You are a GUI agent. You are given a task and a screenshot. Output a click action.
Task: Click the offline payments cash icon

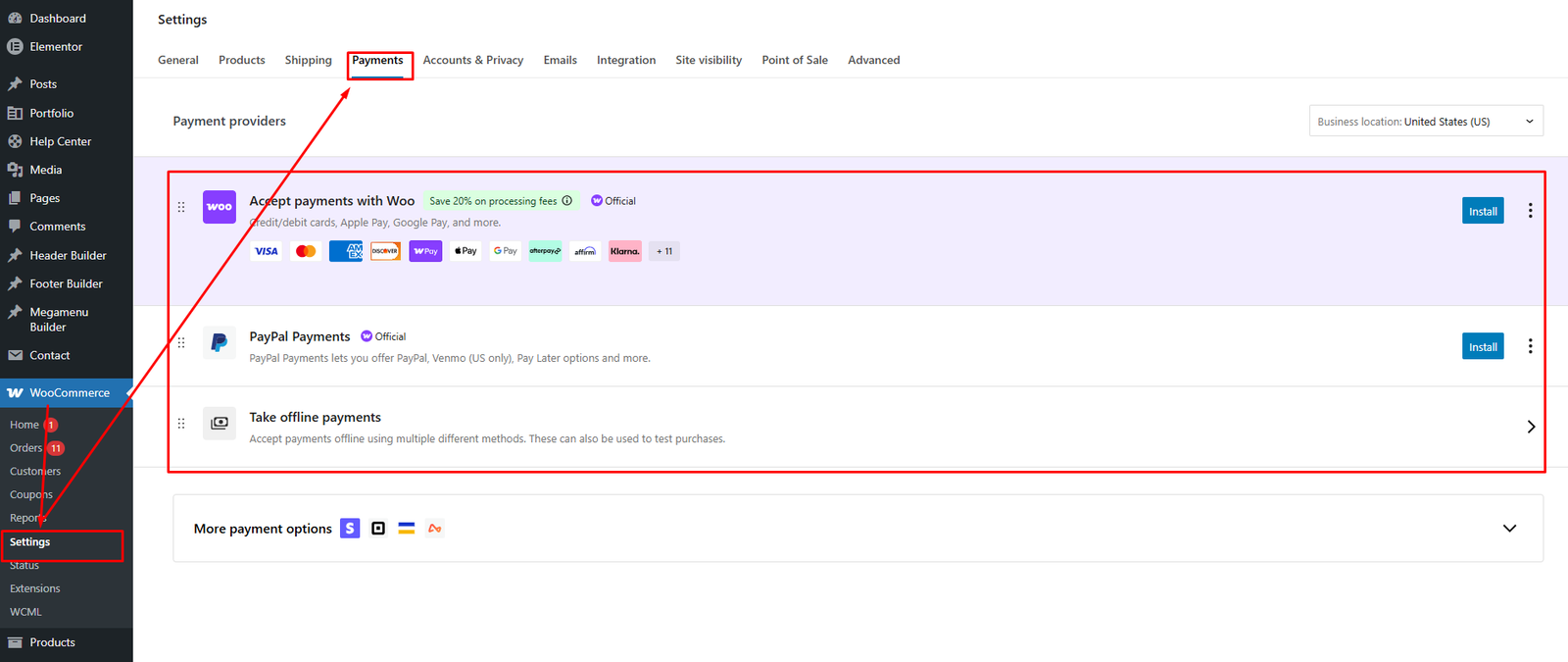pos(220,423)
